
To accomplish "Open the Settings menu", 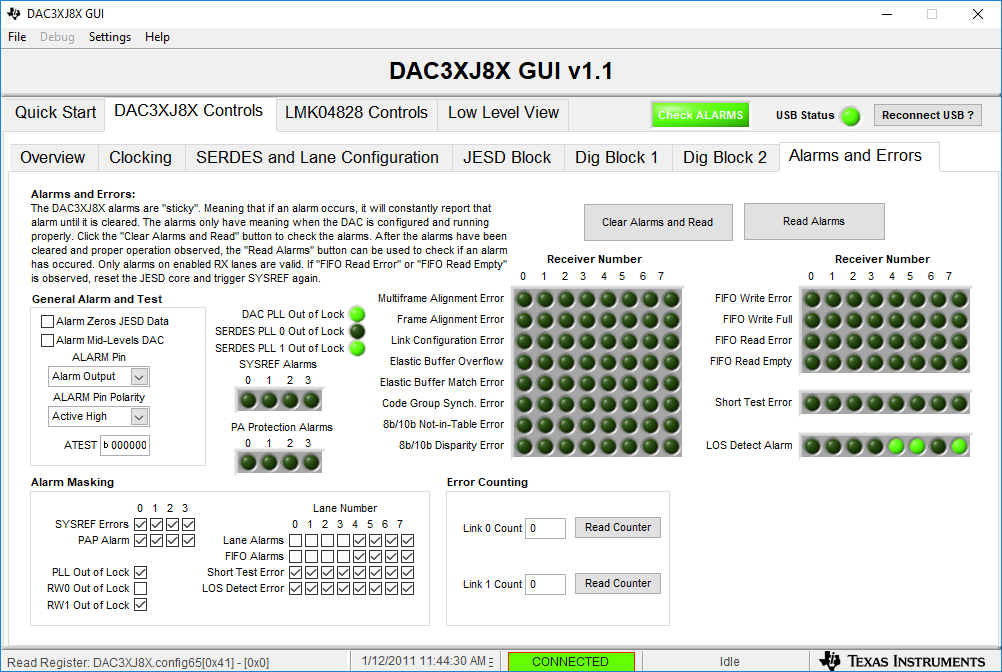I will point(110,37).
